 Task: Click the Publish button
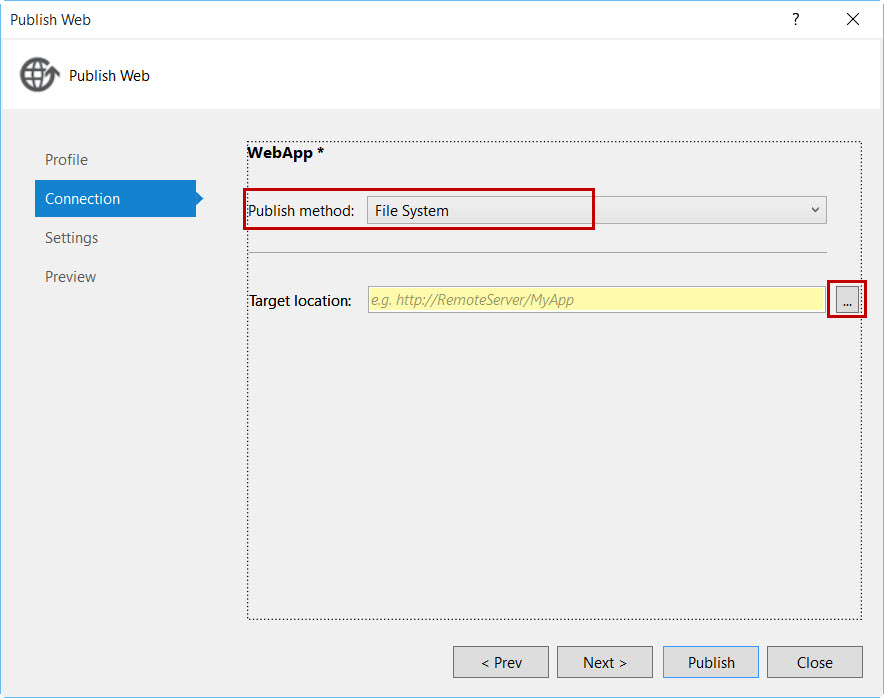pyautogui.click(x=711, y=662)
